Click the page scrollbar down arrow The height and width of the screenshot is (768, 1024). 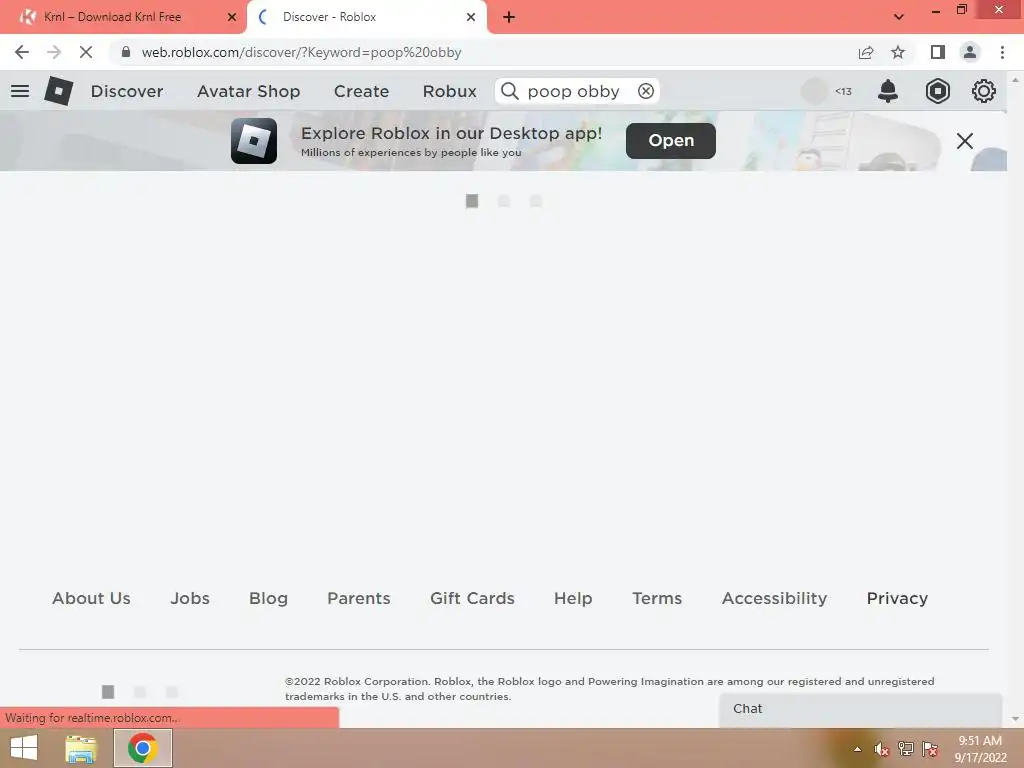tap(1016, 719)
